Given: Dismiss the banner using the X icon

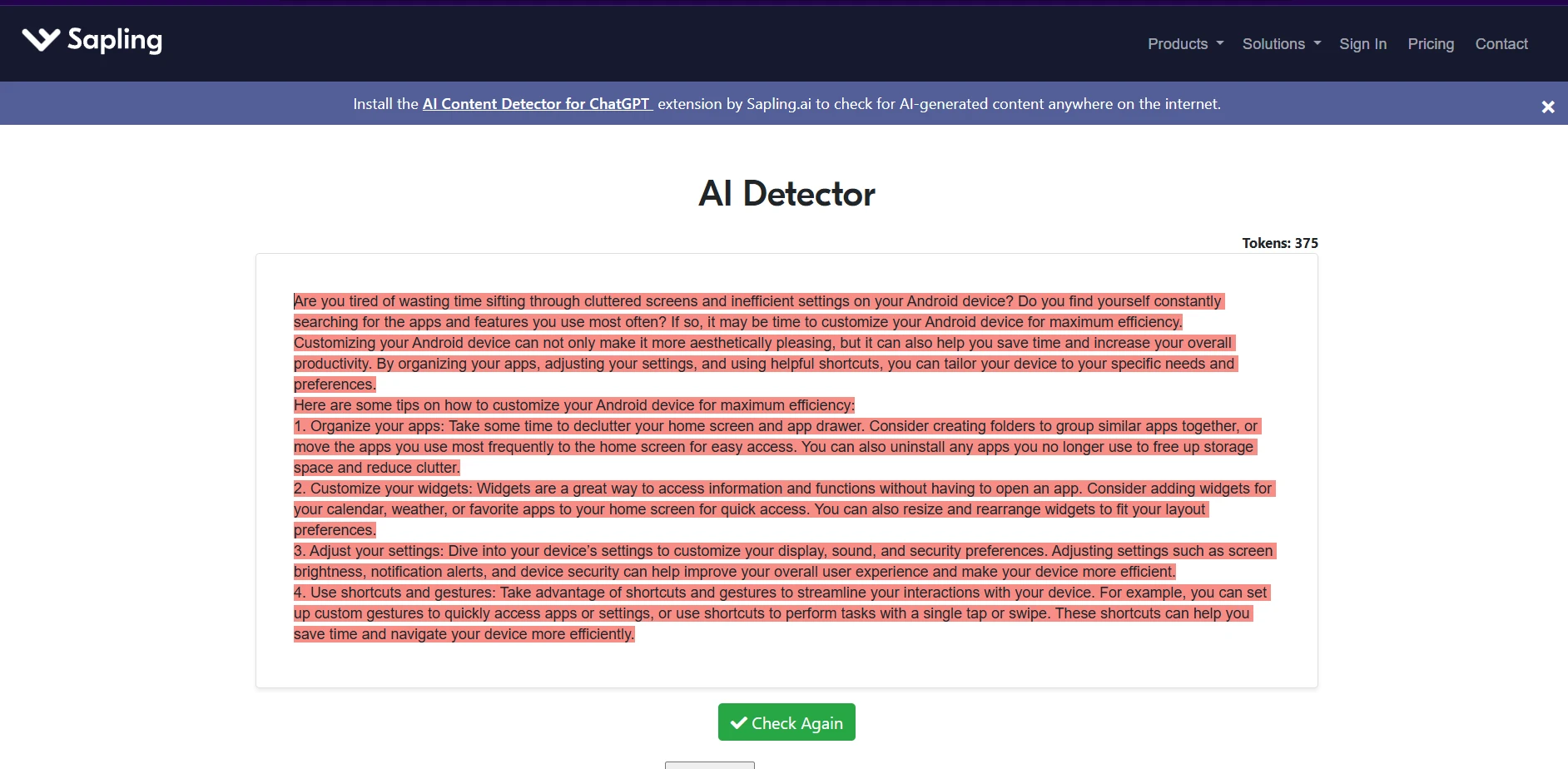Looking at the screenshot, I should 1548,106.
